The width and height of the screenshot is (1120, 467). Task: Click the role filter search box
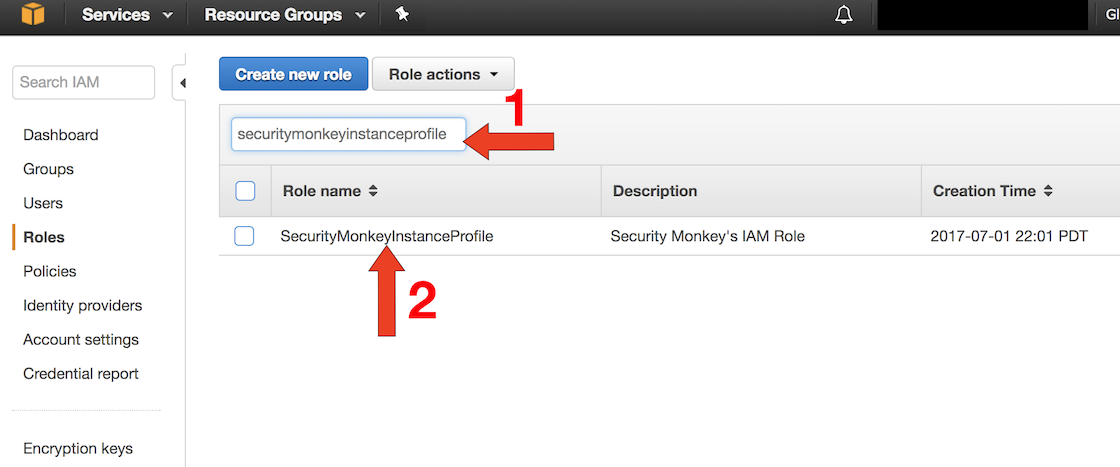349,134
